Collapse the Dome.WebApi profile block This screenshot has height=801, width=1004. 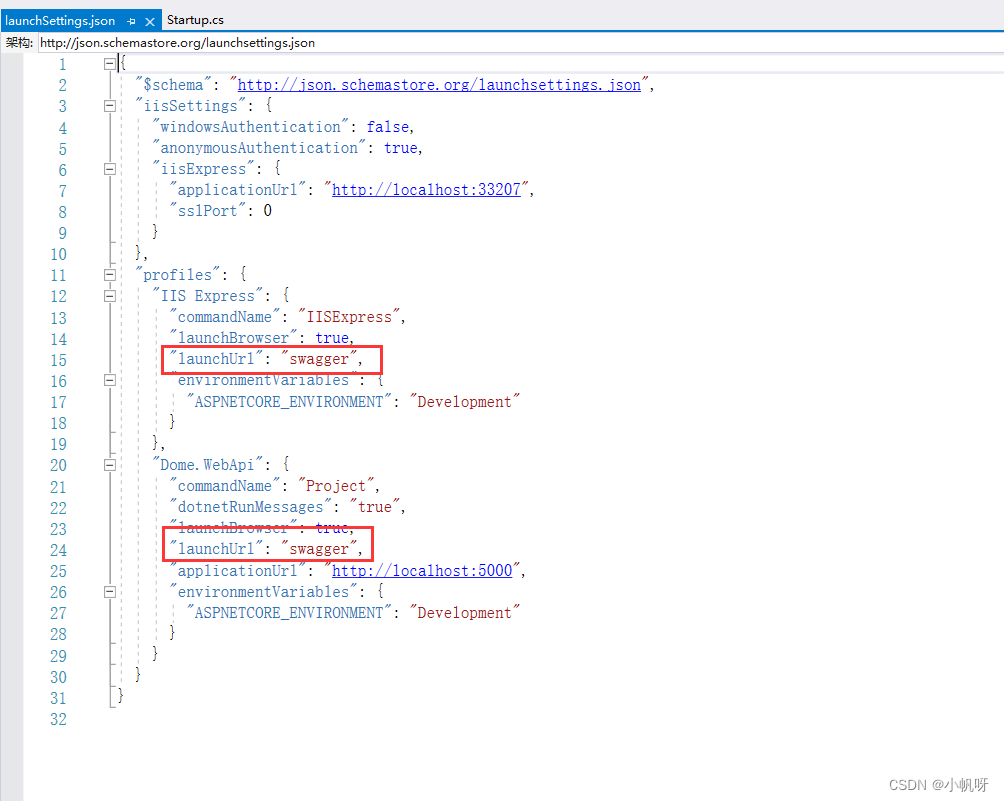[110, 464]
